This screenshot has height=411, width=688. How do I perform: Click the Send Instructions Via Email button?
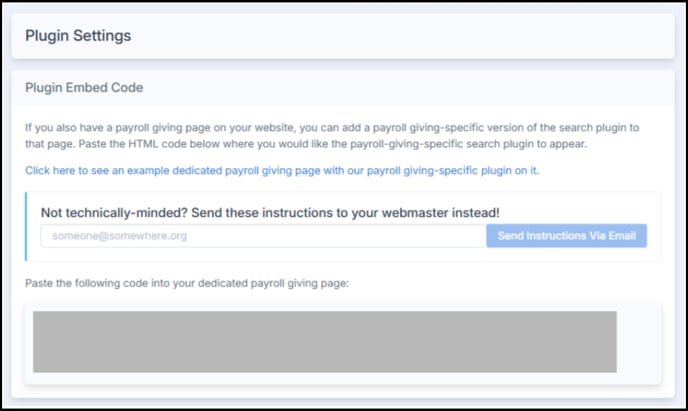(x=566, y=236)
